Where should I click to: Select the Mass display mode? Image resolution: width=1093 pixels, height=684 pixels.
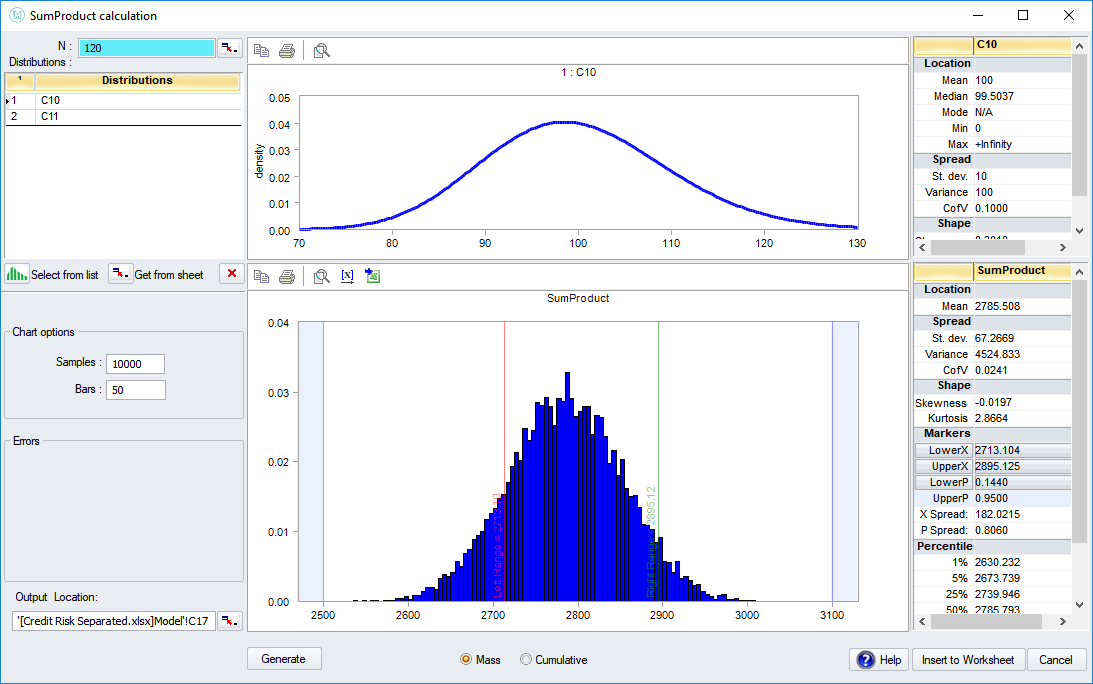[x=466, y=659]
